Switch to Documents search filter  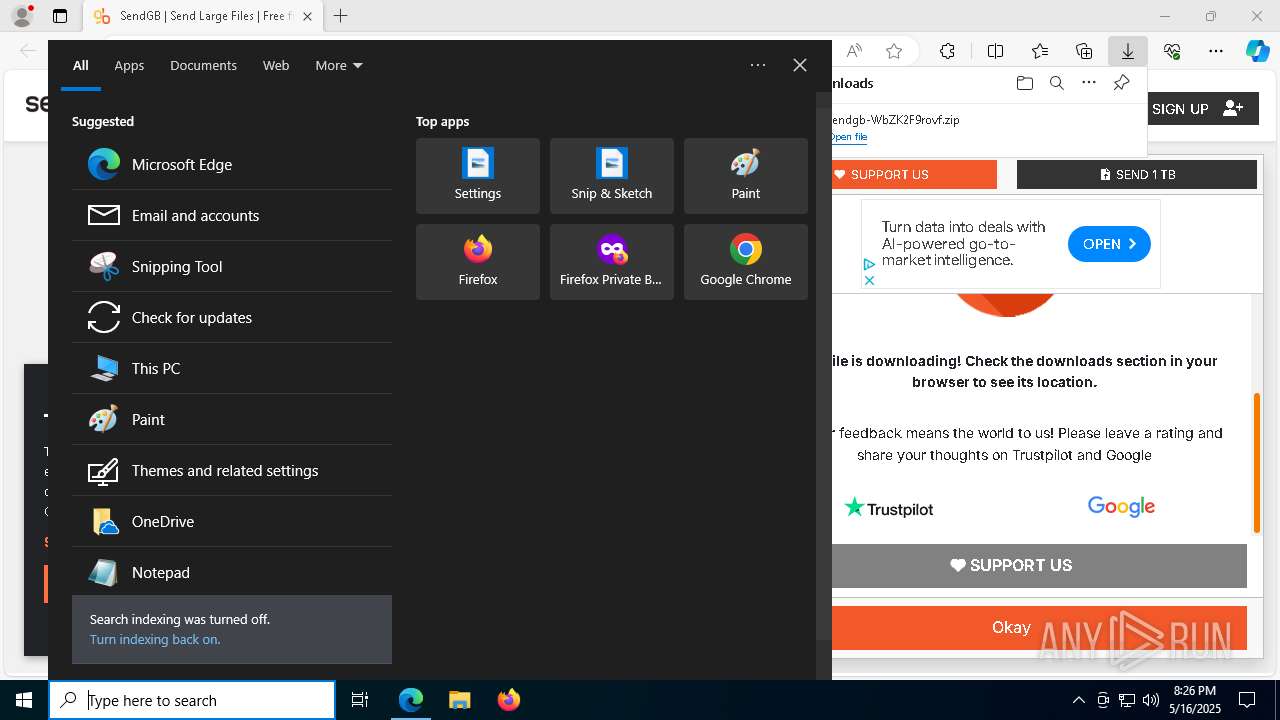click(x=203, y=65)
